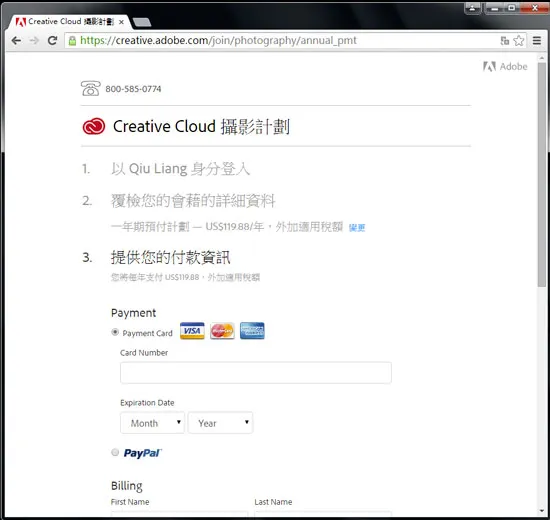550x520 pixels.
Task: Open the Month expiration dropdown
Action: click(x=152, y=423)
